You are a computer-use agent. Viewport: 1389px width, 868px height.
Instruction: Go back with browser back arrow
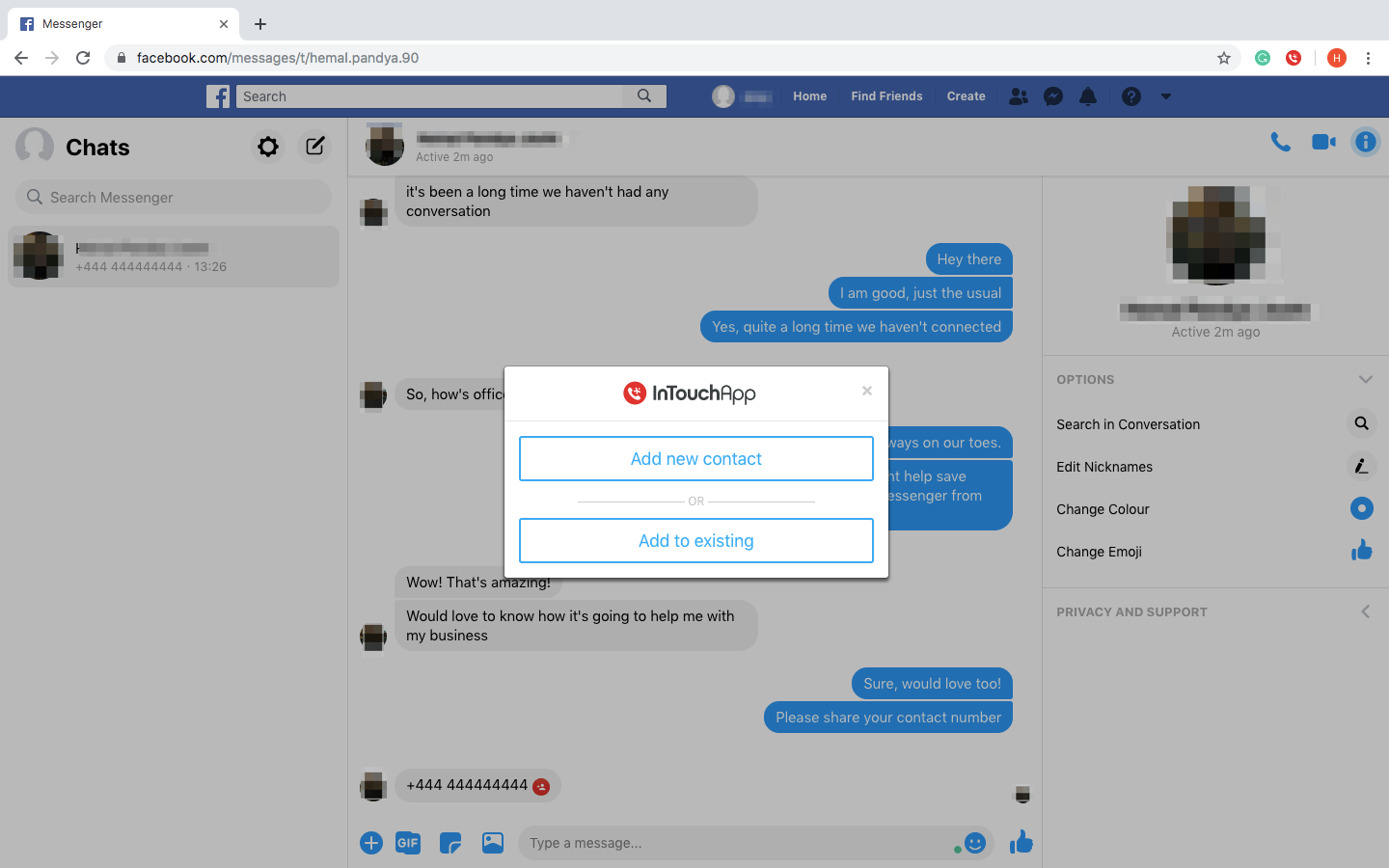[21, 58]
